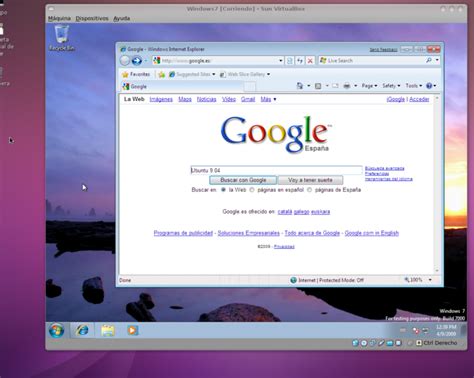474x378 pixels.
Task: Click the VirtualBox optical disc status icon
Action: point(364,343)
